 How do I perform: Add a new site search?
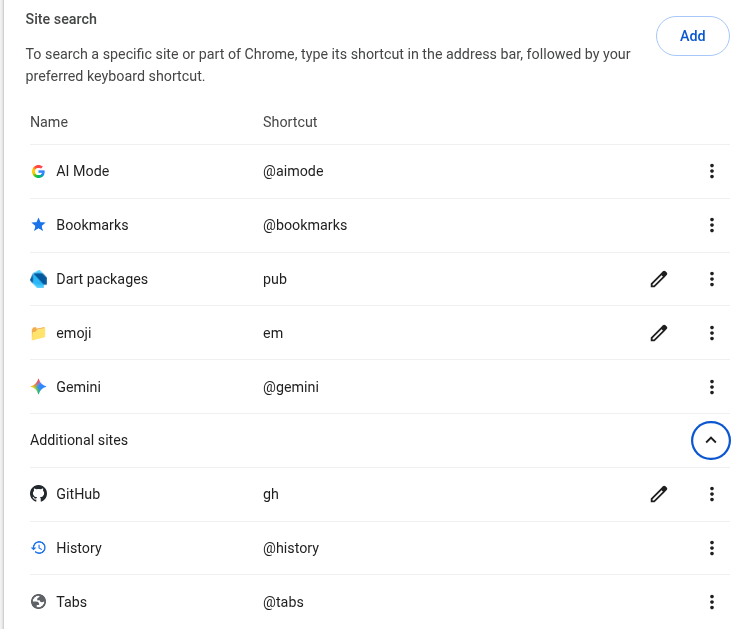coord(693,36)
